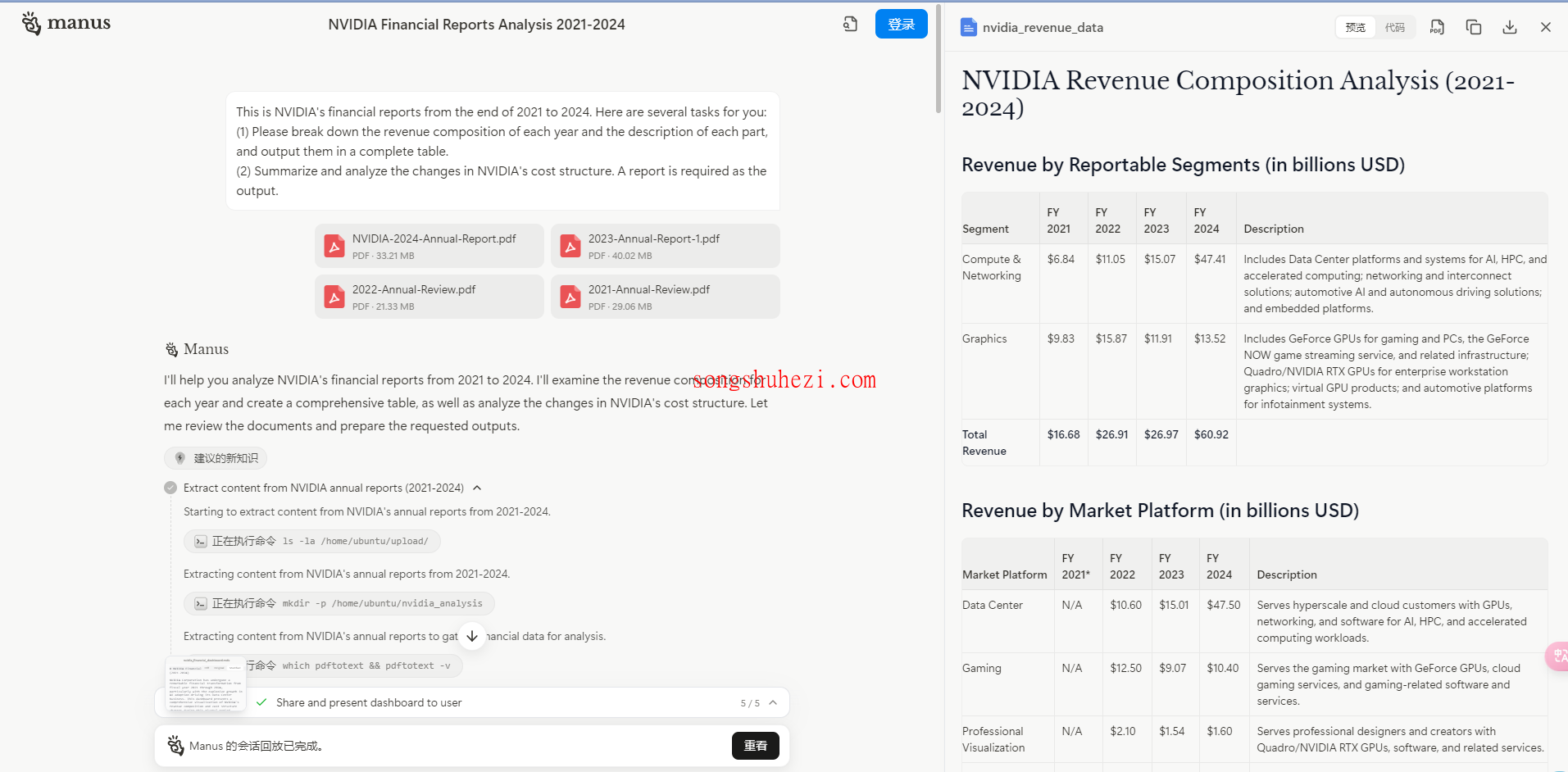Open NVIDIA-2024-Annual-Report.pdf attachment
Screen dimensions: 1568x772
coord(429,246)
